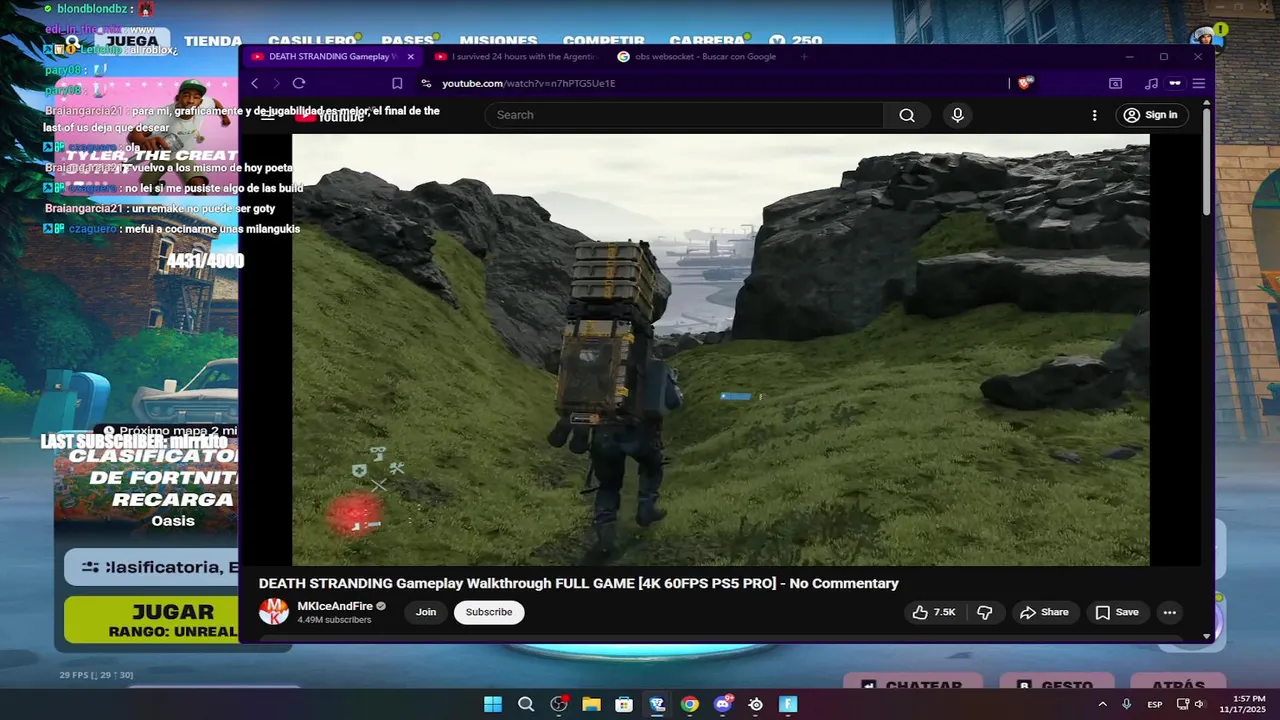Click the video title text

tap(579, 583)
